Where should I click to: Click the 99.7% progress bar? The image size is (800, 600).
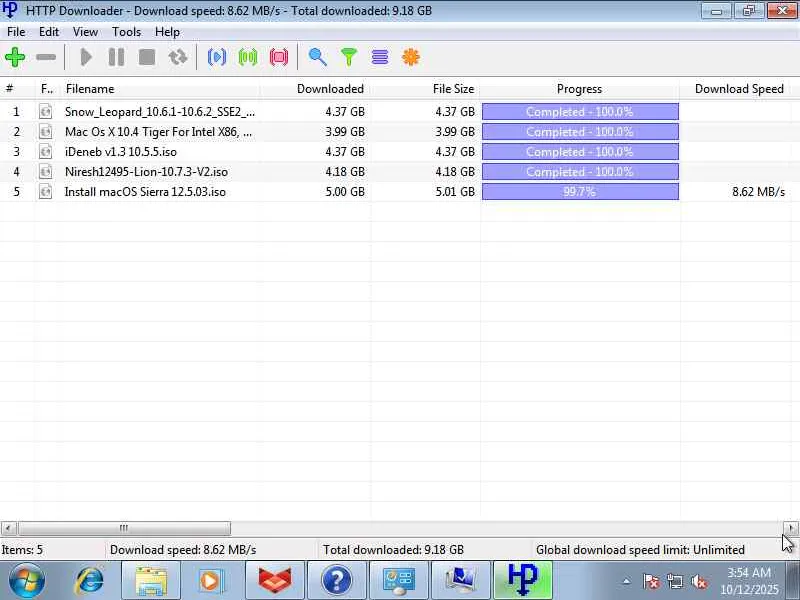tap(580, 192)
